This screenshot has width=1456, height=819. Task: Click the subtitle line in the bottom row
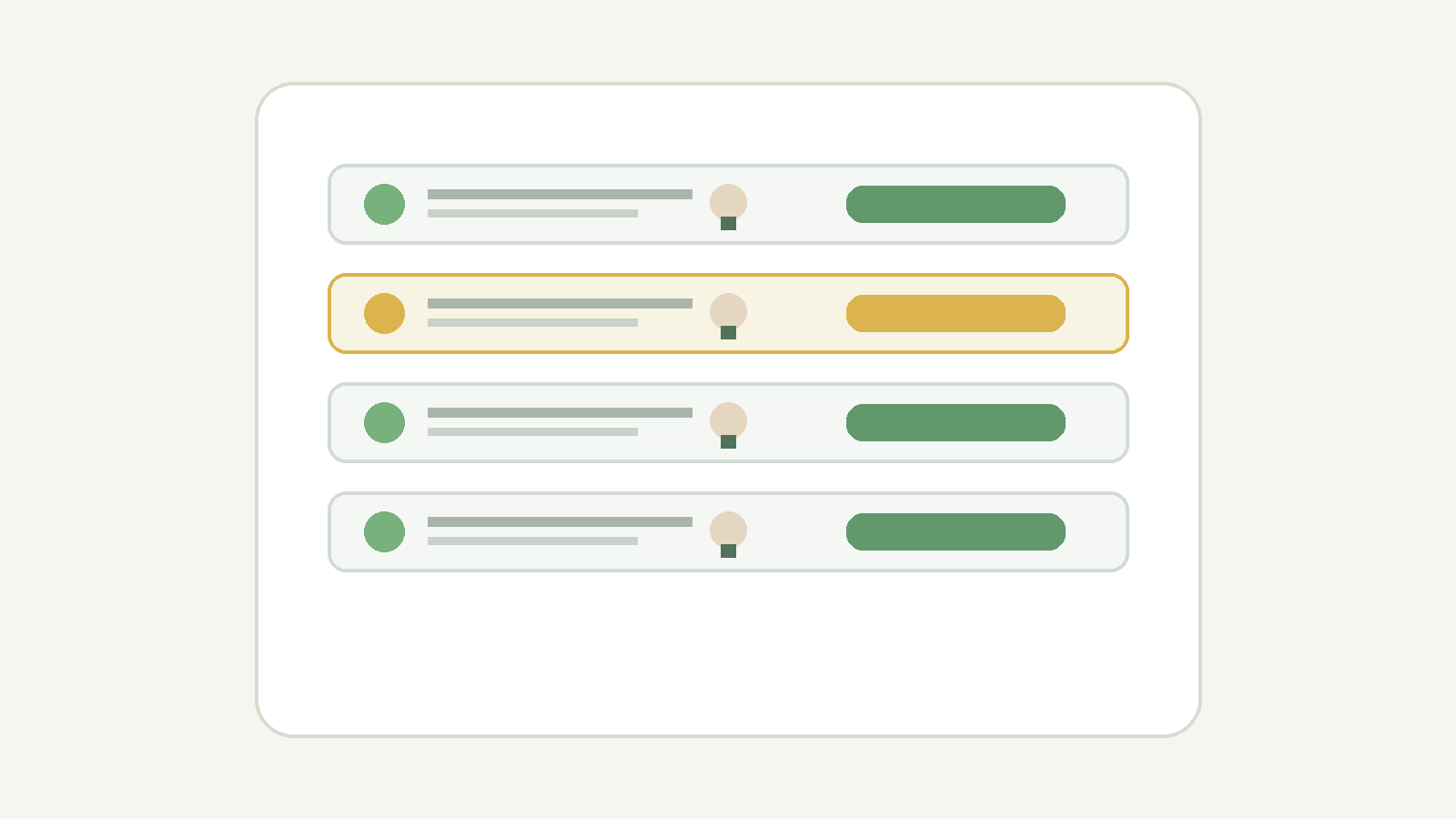point(532,541)
